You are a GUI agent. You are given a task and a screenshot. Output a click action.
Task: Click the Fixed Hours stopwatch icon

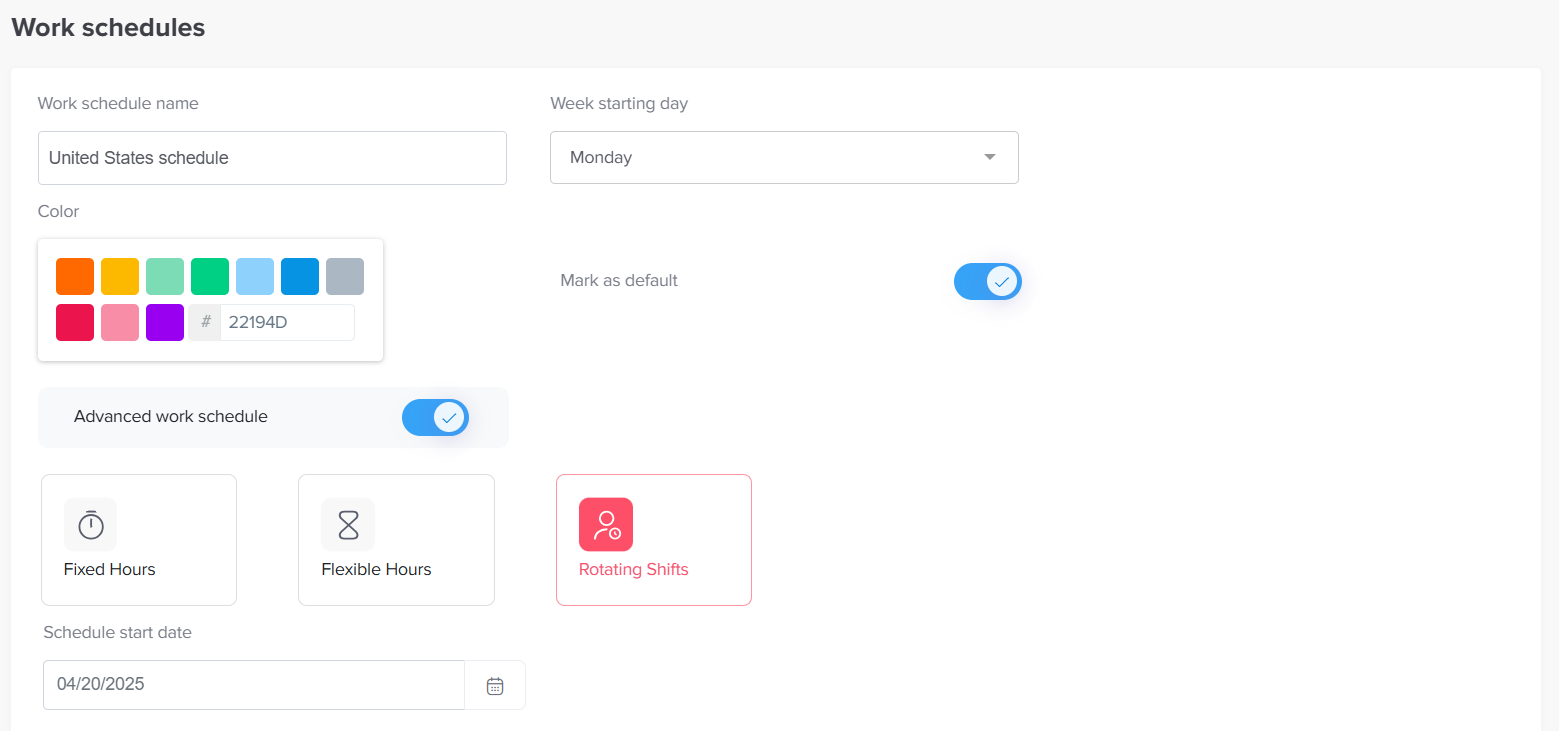91,524
